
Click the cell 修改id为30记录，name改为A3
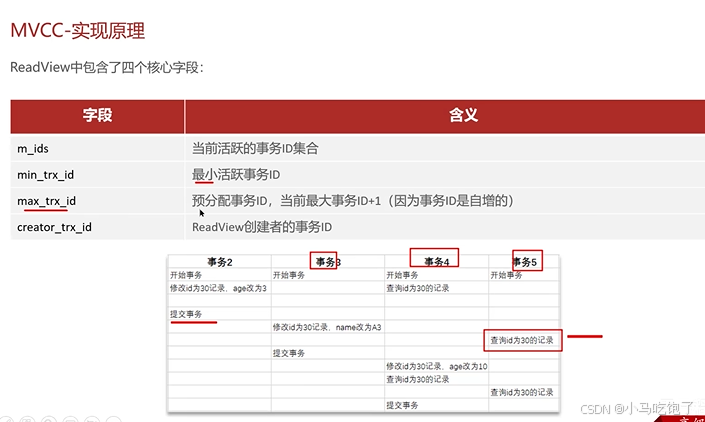pyautogui.click(x=327, y=327)
